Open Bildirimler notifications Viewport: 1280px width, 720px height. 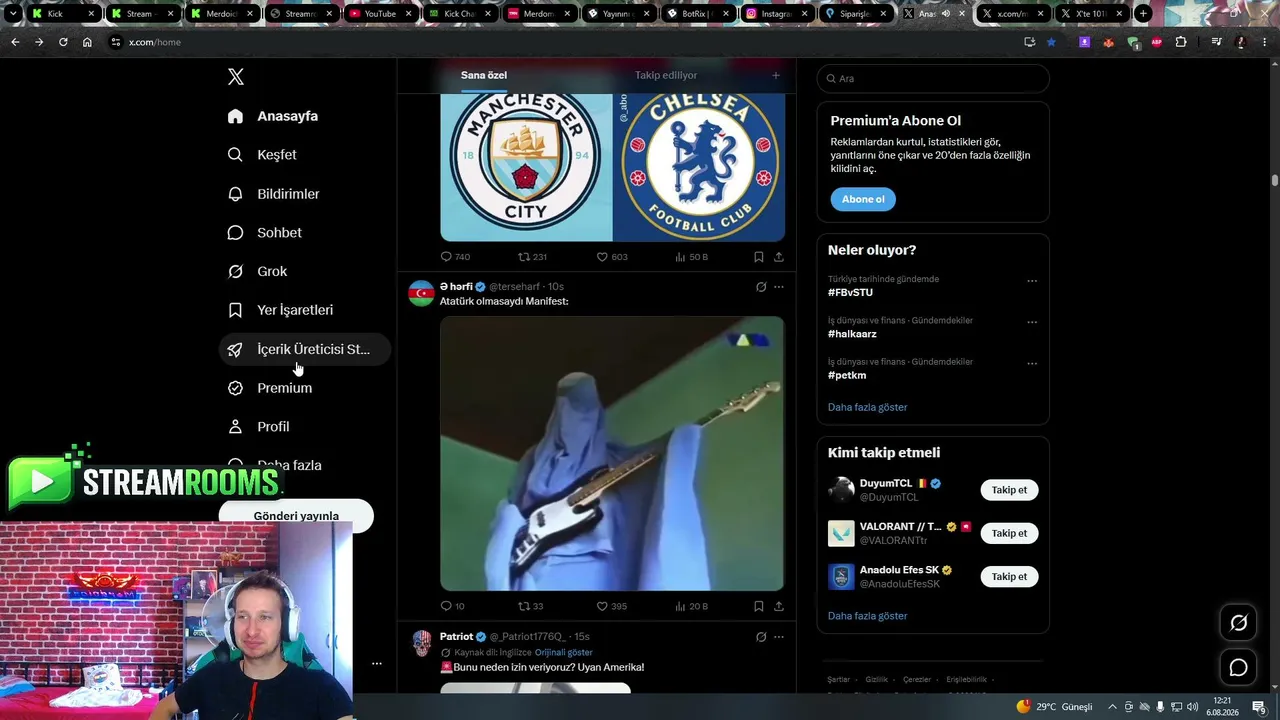(x=274, y=194)
